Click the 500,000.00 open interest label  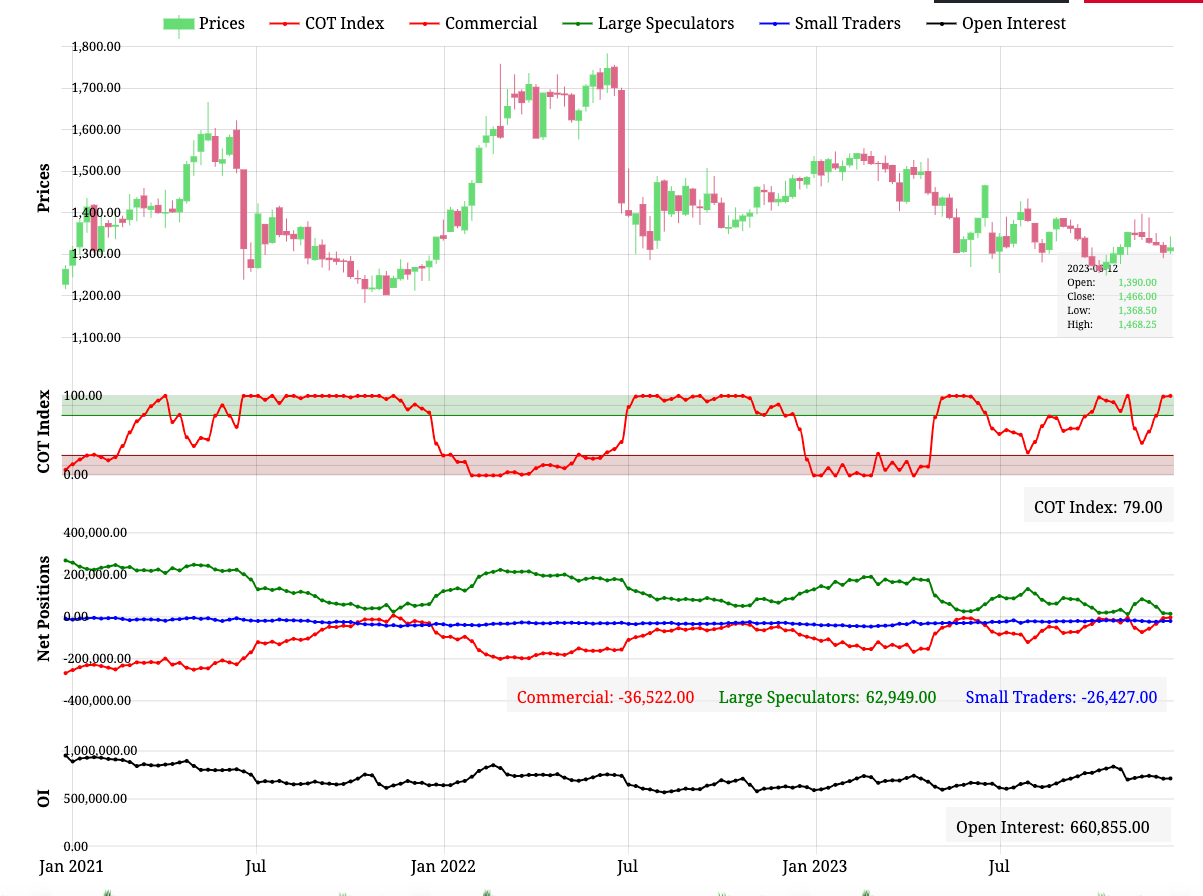click(x=95, y=798)
